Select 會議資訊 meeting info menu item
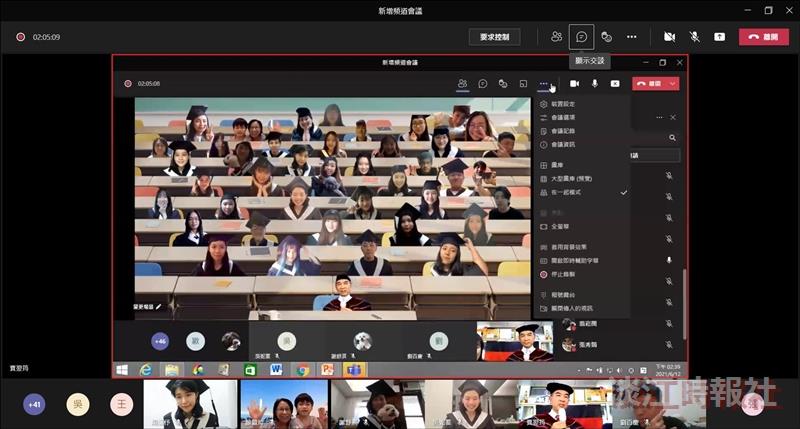Image resolution: width=800 pixels, height=429 pixels. (x=582, y=144)
